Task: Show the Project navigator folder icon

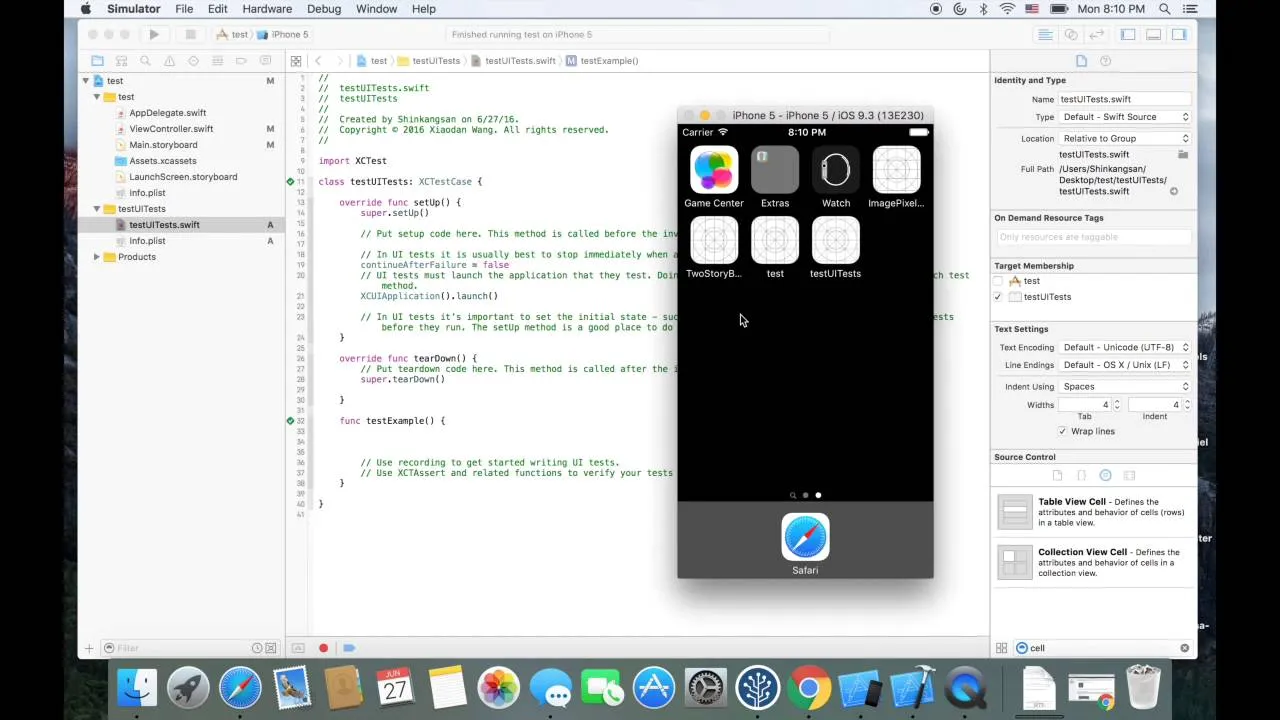Action: 97,61
